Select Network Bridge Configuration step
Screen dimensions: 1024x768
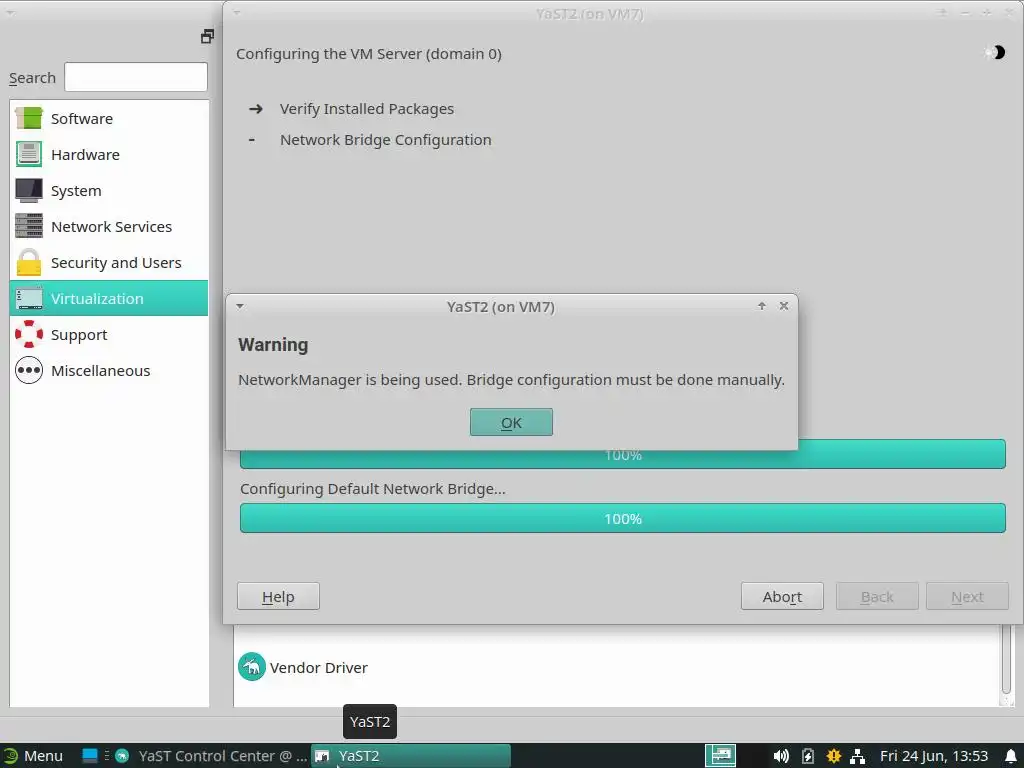tap(385, 140)
